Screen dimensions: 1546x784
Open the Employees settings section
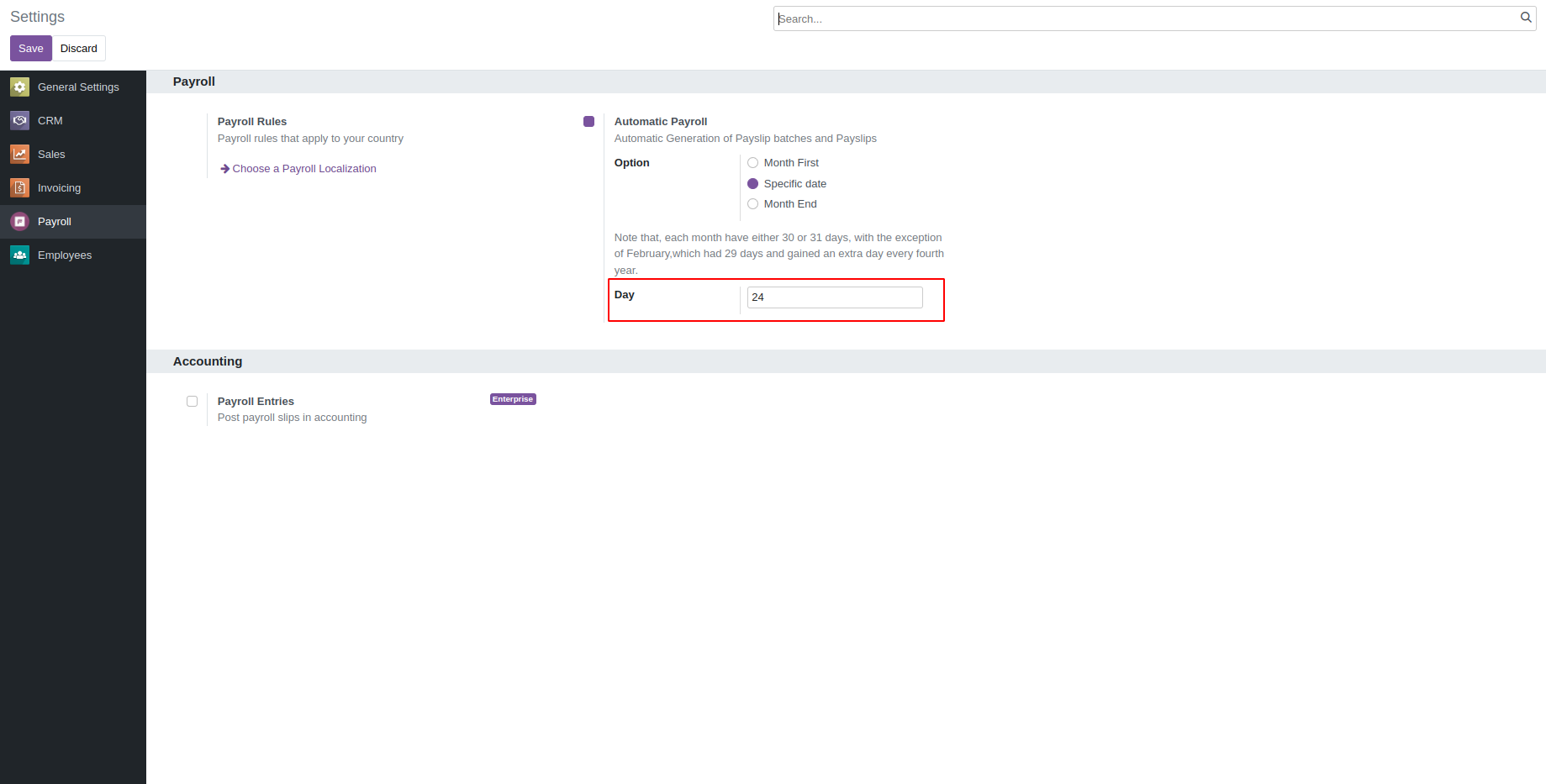point(65,255)
